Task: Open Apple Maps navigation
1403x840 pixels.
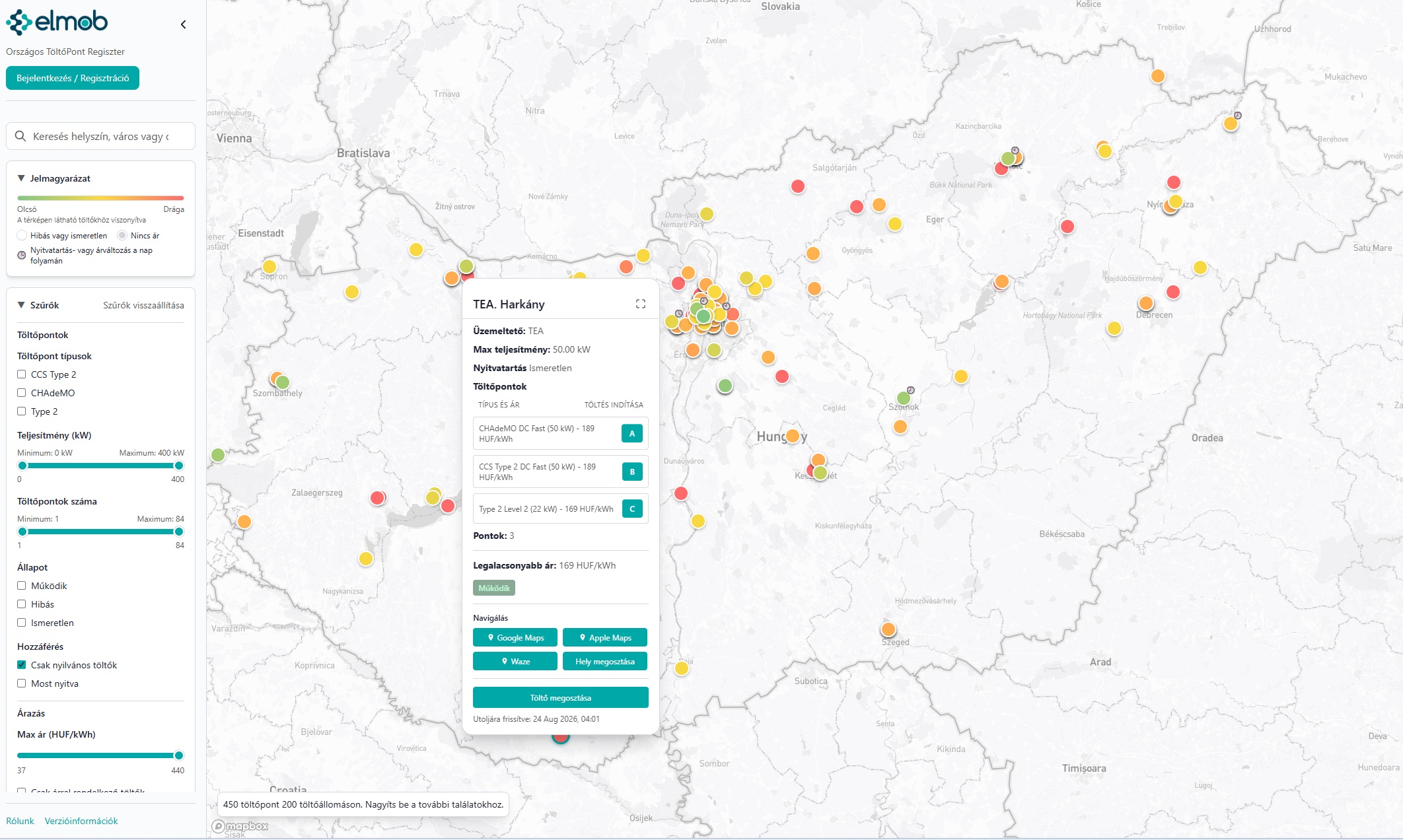Action: coord(605,637)
